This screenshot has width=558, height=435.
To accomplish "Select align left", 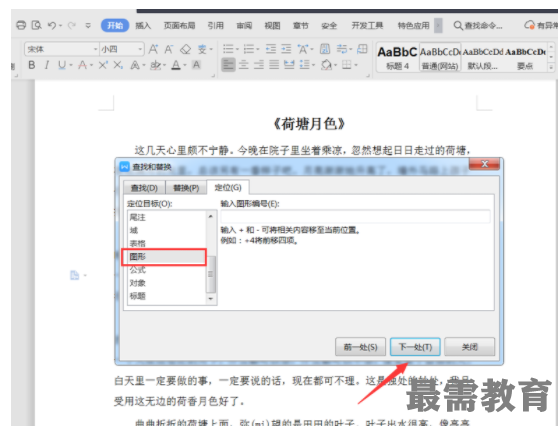I will [228, 65].
